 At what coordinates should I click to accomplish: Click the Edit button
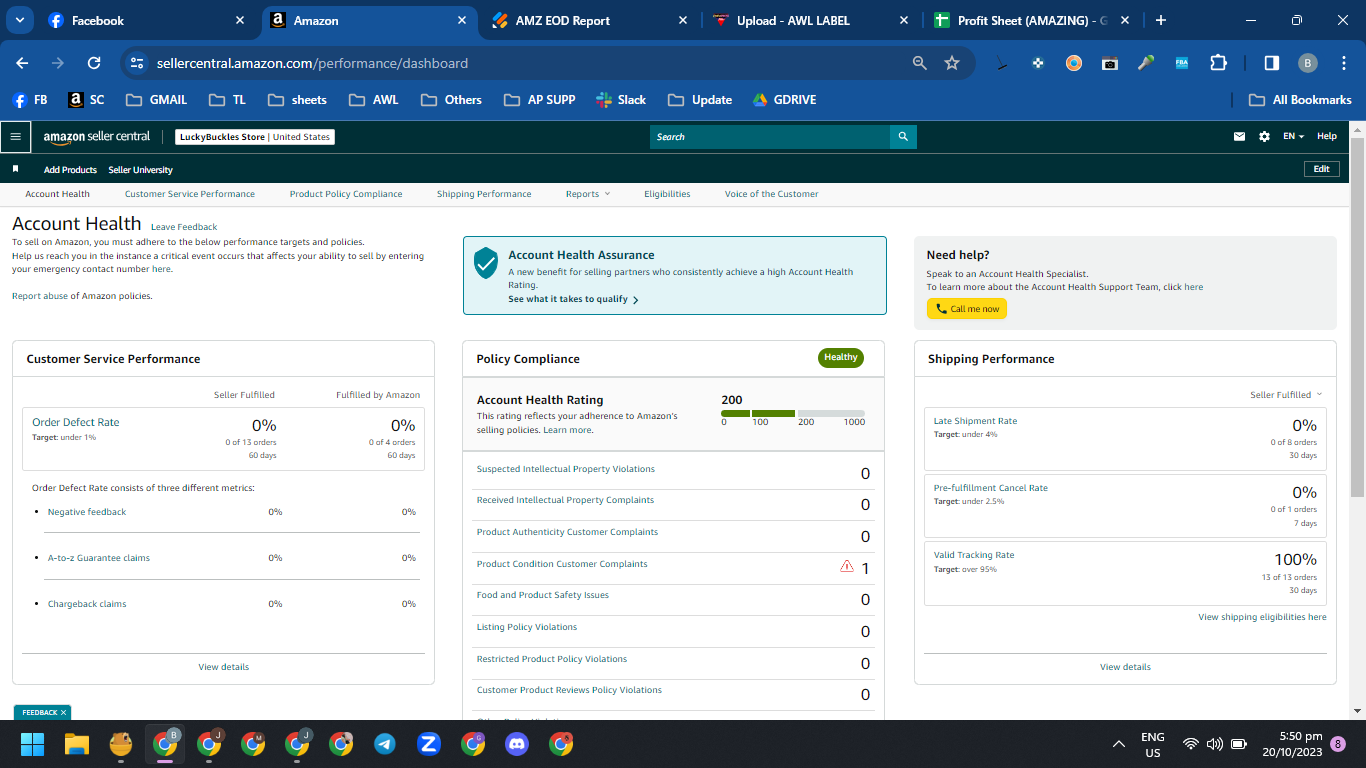(1321, 169)
